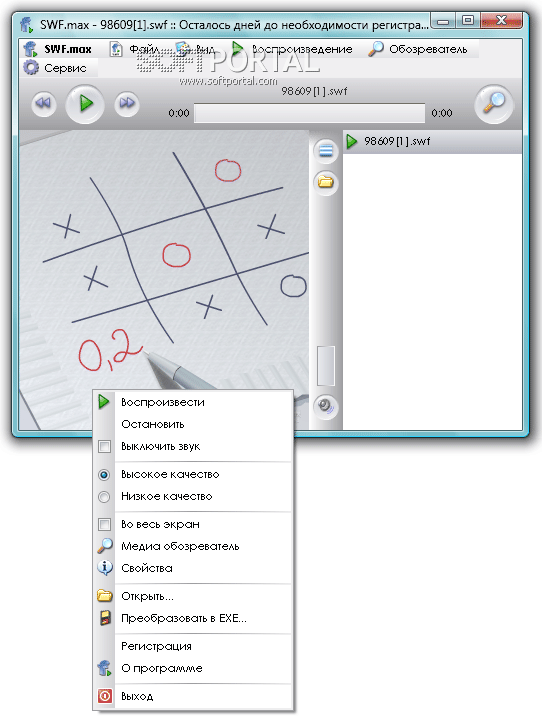Click the rewind playback button
The height and width of the screenshot is (726, 542).
pyautogui.click(x=44, y=103)
